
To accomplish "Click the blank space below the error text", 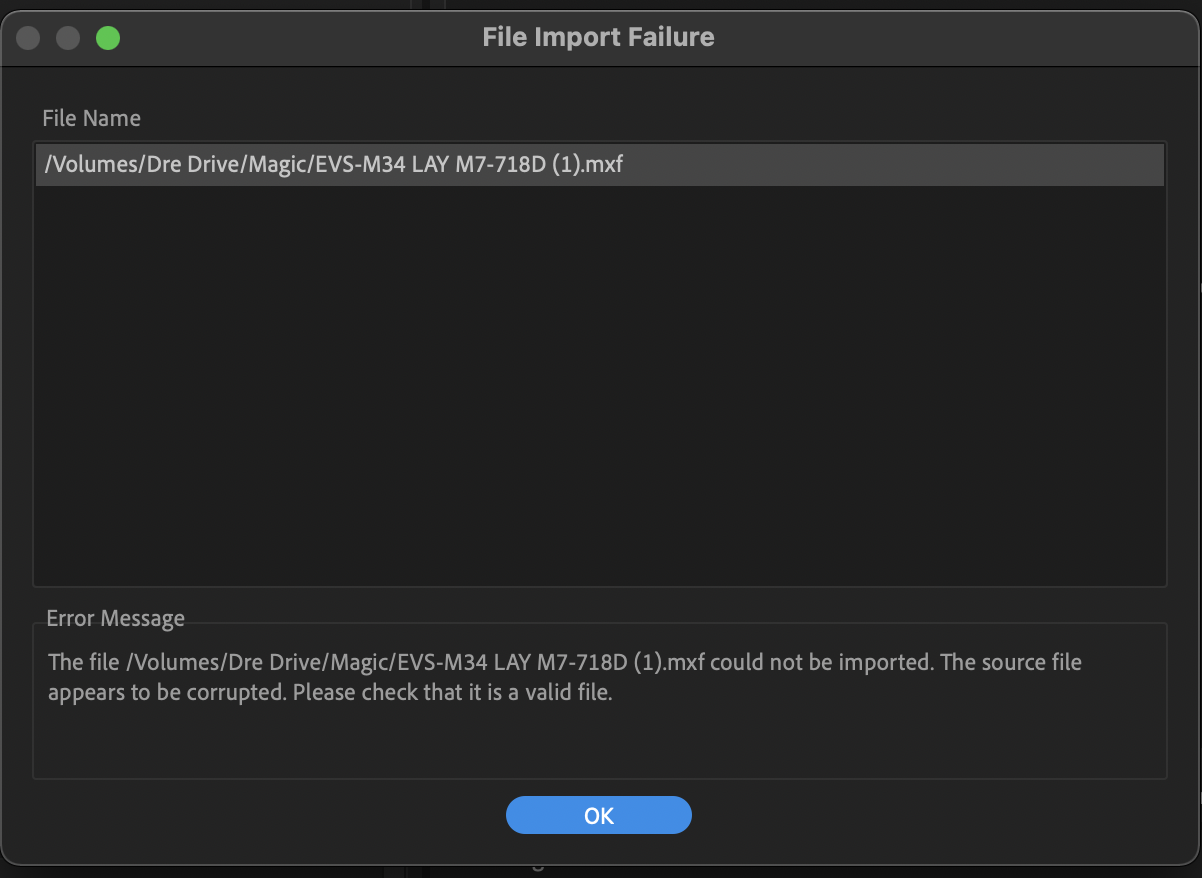I will point(600,742).
